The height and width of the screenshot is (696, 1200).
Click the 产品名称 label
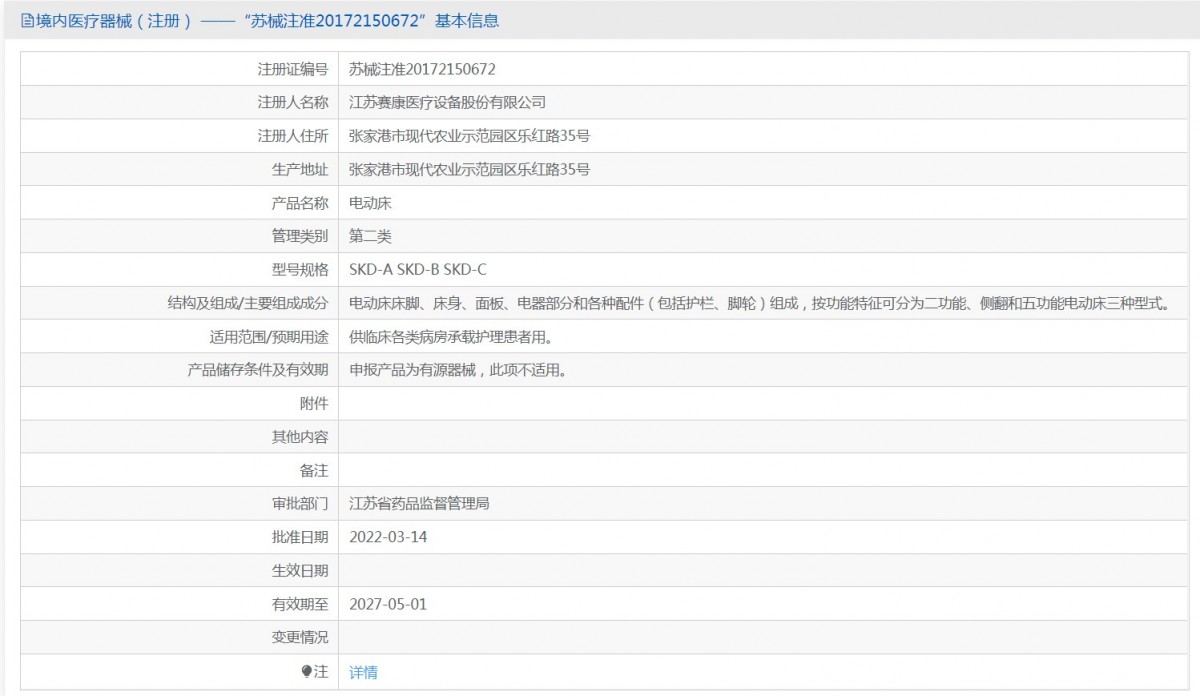[300, 203]
